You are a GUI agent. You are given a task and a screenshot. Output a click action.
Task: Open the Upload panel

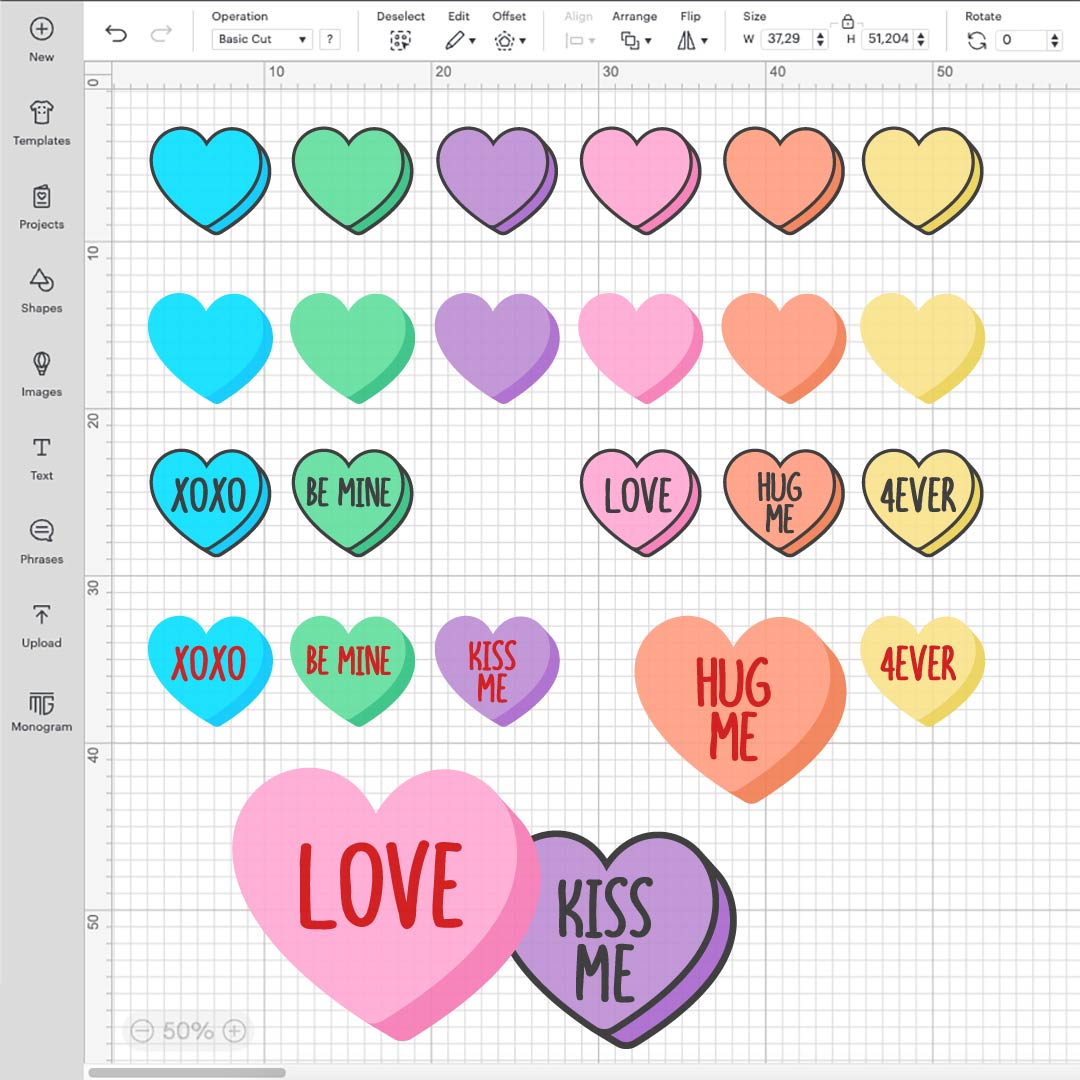click(41, 625)
